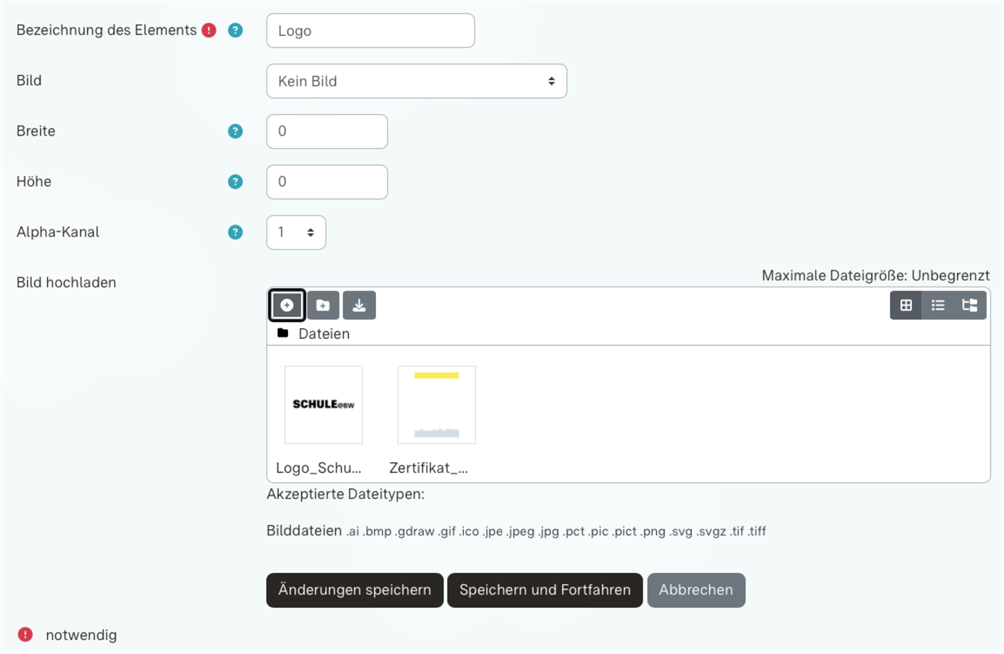Switch file manager to list view
Viewport: 1004px width, 654px height.
[x=938, y=305]
